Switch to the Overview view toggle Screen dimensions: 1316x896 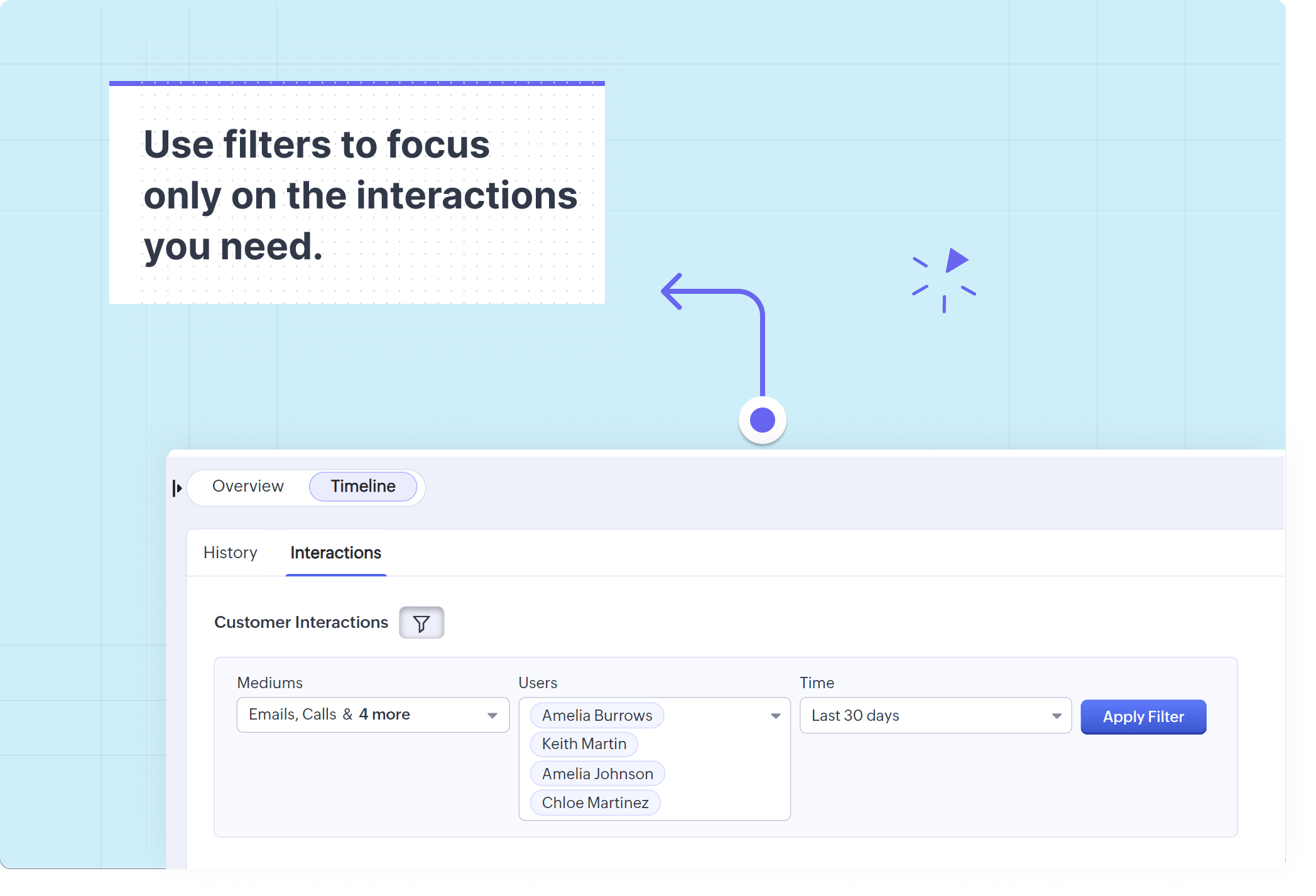pos(247,487)
